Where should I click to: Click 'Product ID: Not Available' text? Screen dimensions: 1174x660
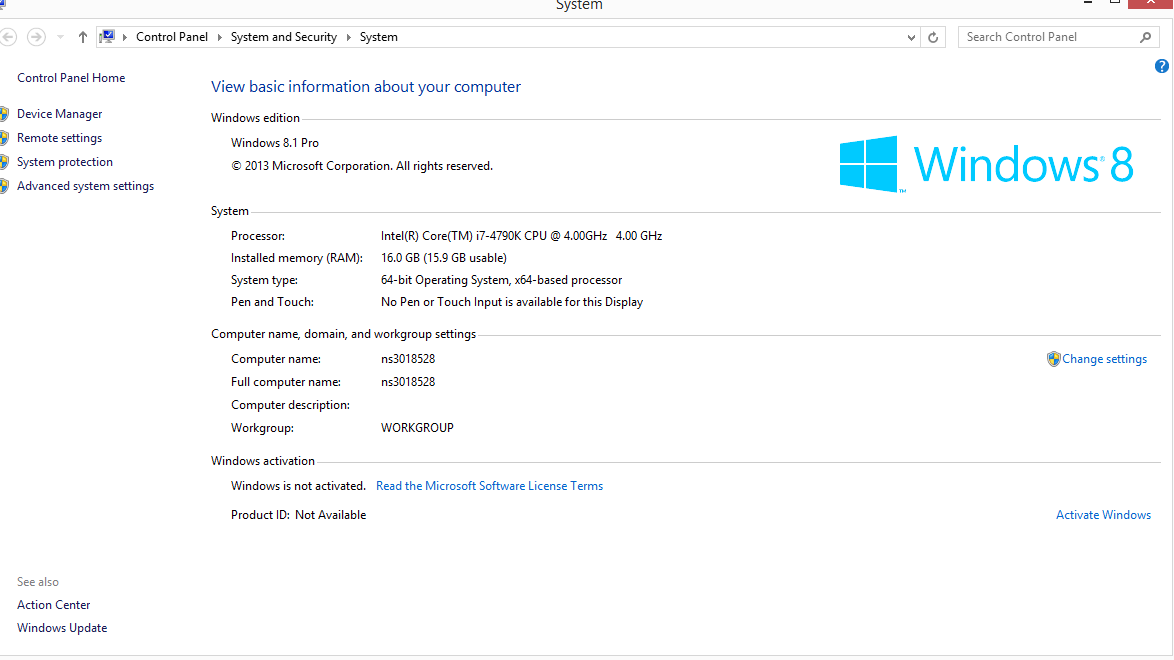299,515
